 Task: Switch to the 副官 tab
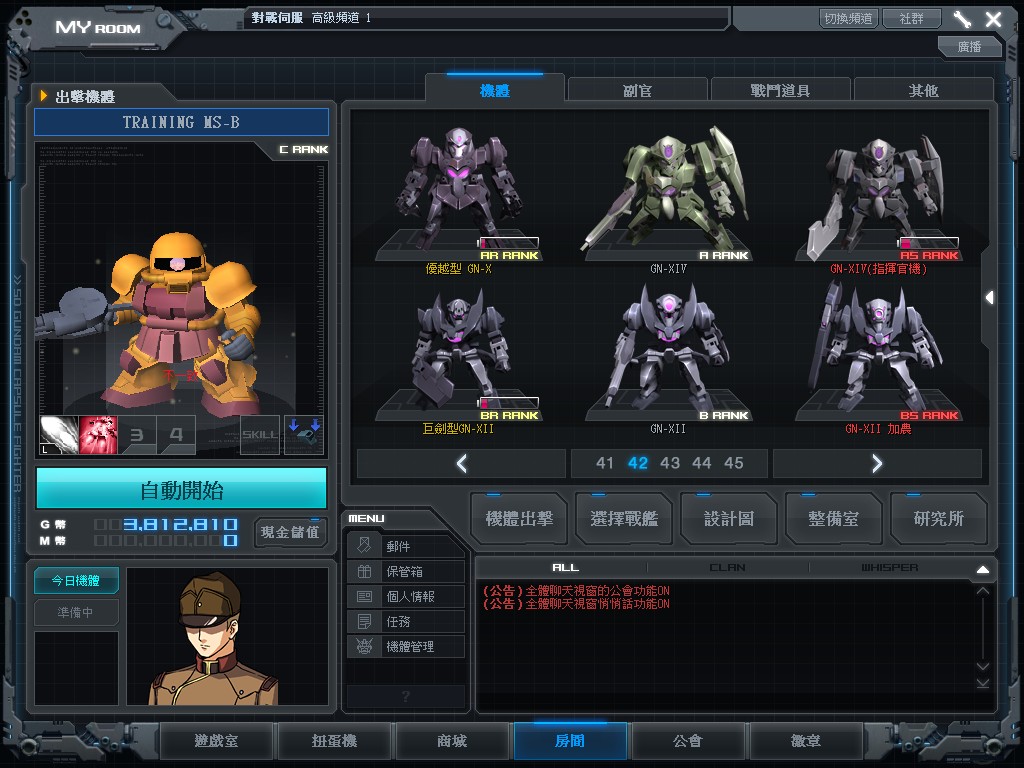[637, 90]
